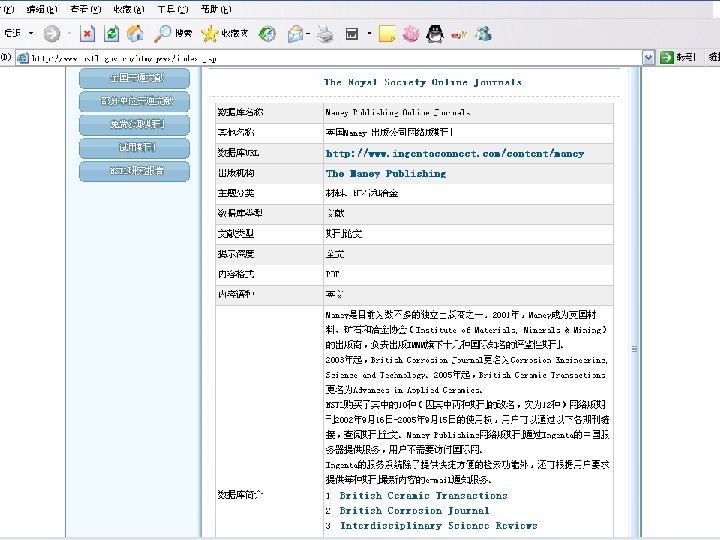
Task: Expand the Edit icon dropdown arrow
Action: (369, 33)
